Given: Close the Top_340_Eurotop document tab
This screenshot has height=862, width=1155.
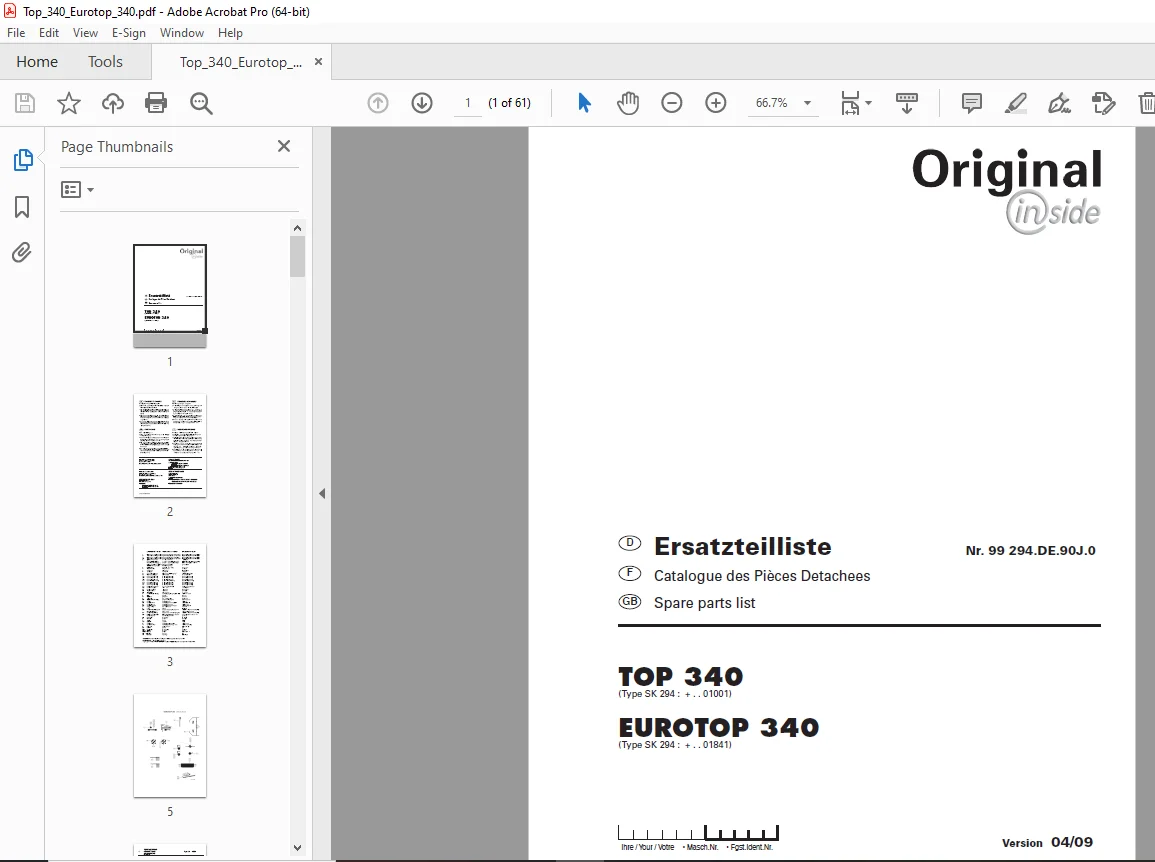Looking at the screenshot, I should point(318,62).
